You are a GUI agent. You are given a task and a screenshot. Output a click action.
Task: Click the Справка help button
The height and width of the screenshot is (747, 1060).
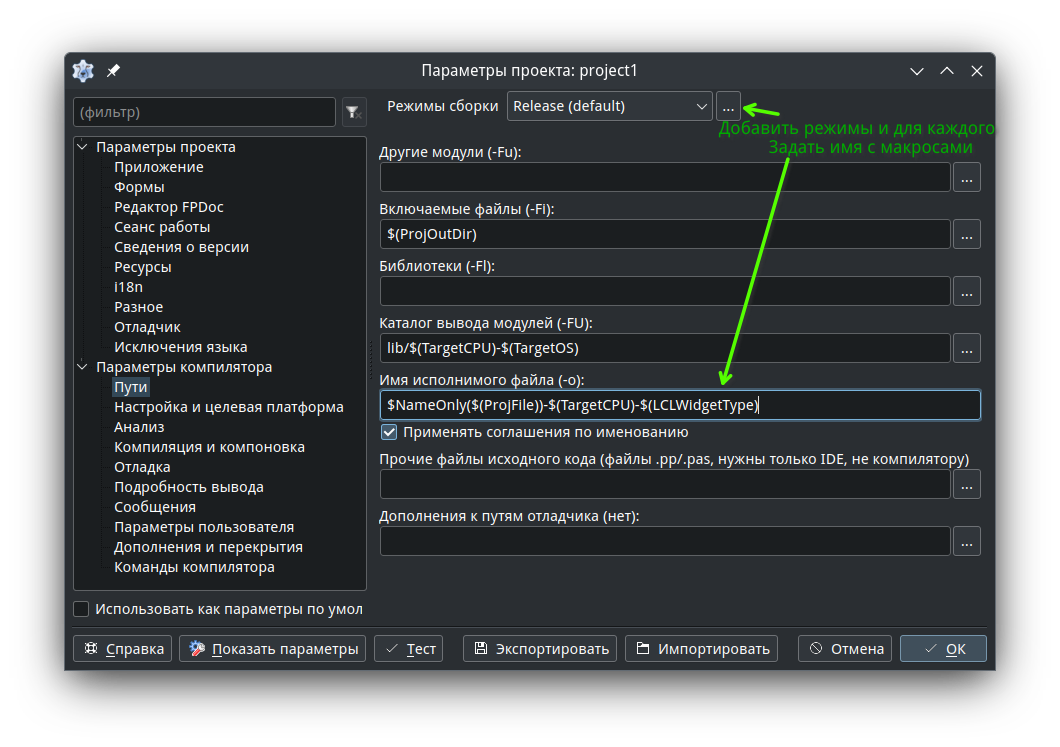click(122, 649)
